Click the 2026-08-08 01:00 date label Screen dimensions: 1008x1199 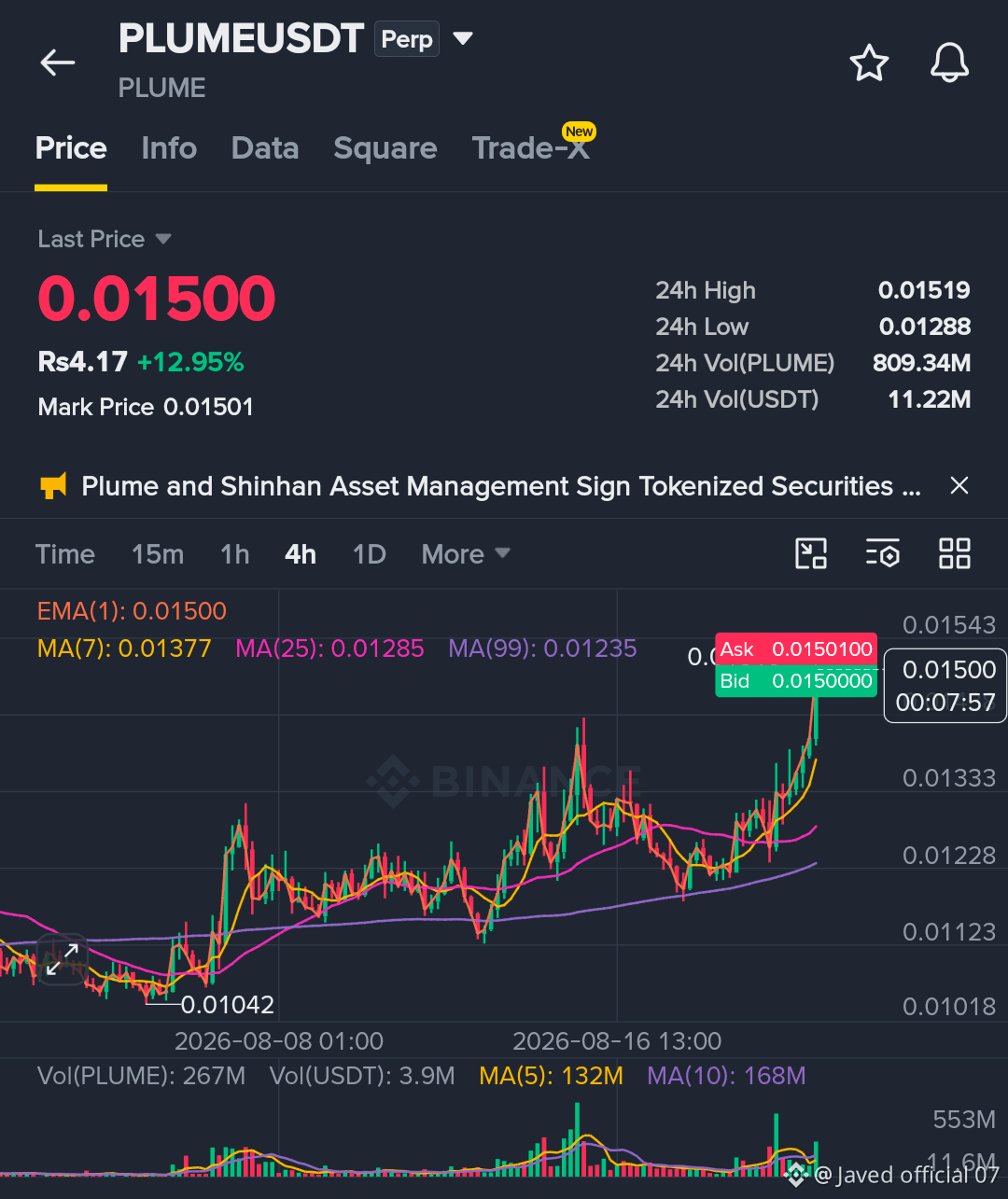[x=279, y=1041]
